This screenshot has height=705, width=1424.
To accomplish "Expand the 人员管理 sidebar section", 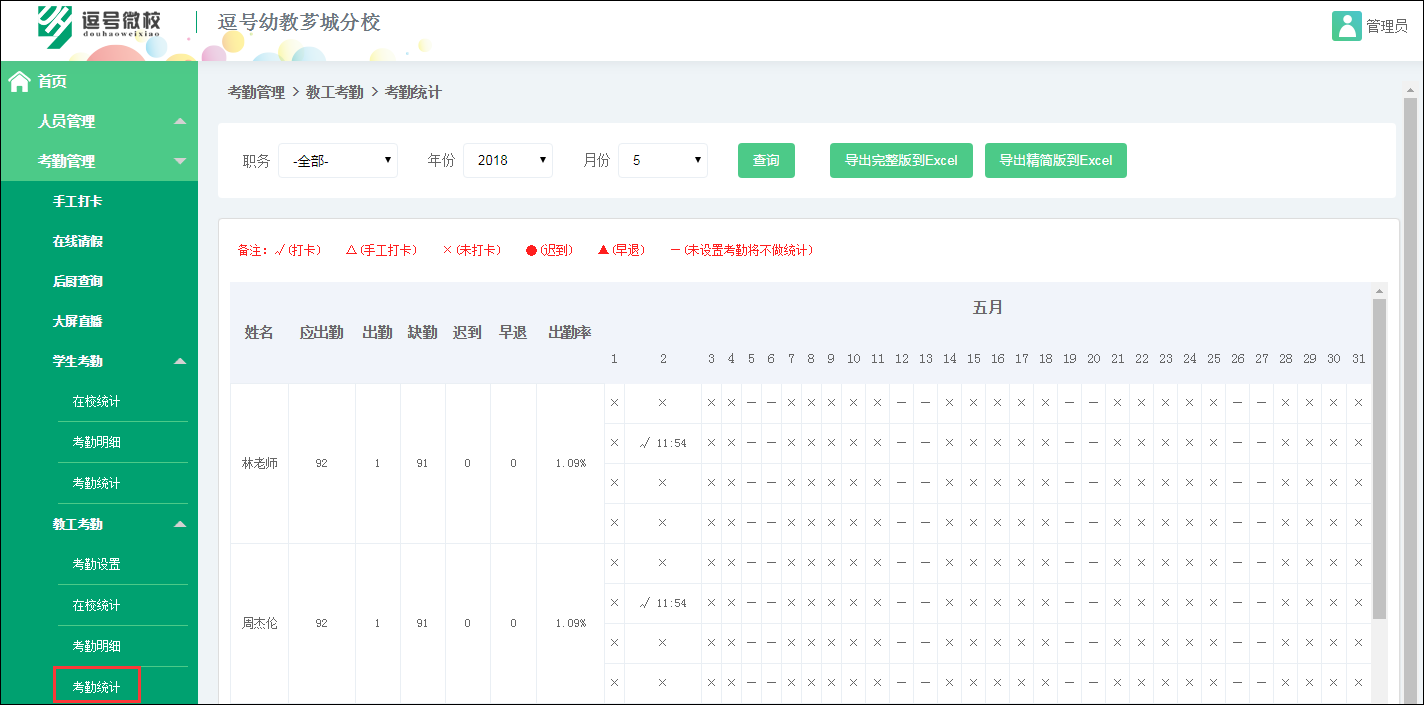I will click(98, 121).
